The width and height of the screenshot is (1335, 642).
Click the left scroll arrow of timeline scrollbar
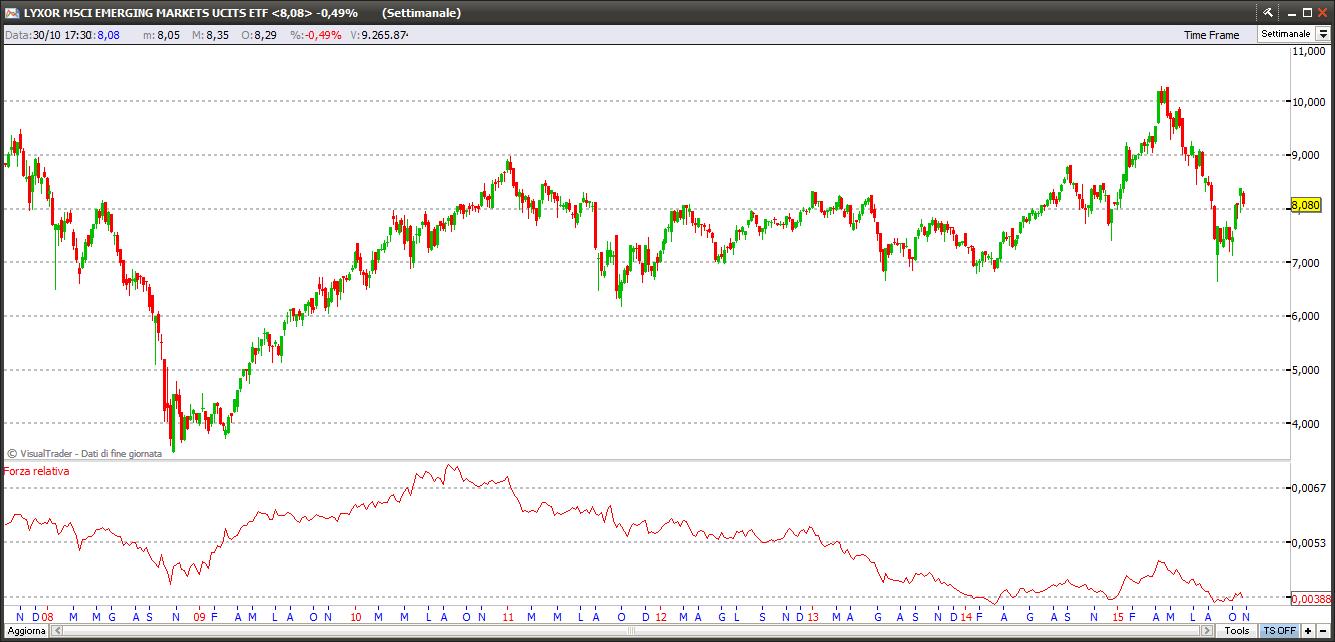click(56, 631)
